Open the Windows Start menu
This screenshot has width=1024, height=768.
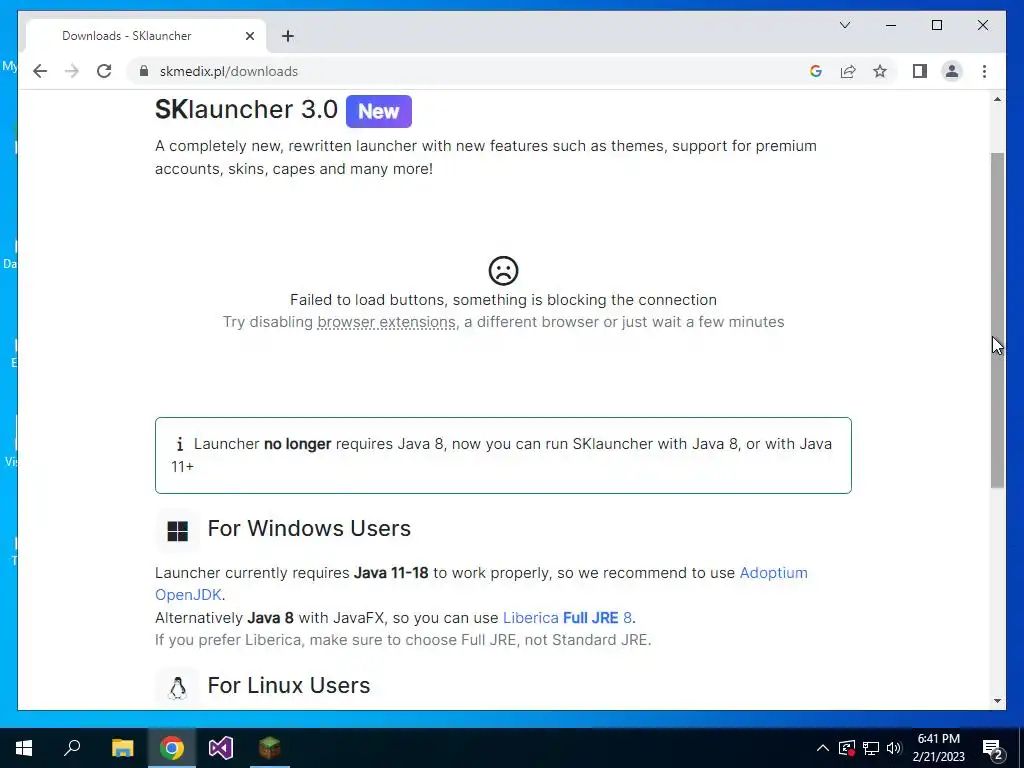tap(24, 748)
